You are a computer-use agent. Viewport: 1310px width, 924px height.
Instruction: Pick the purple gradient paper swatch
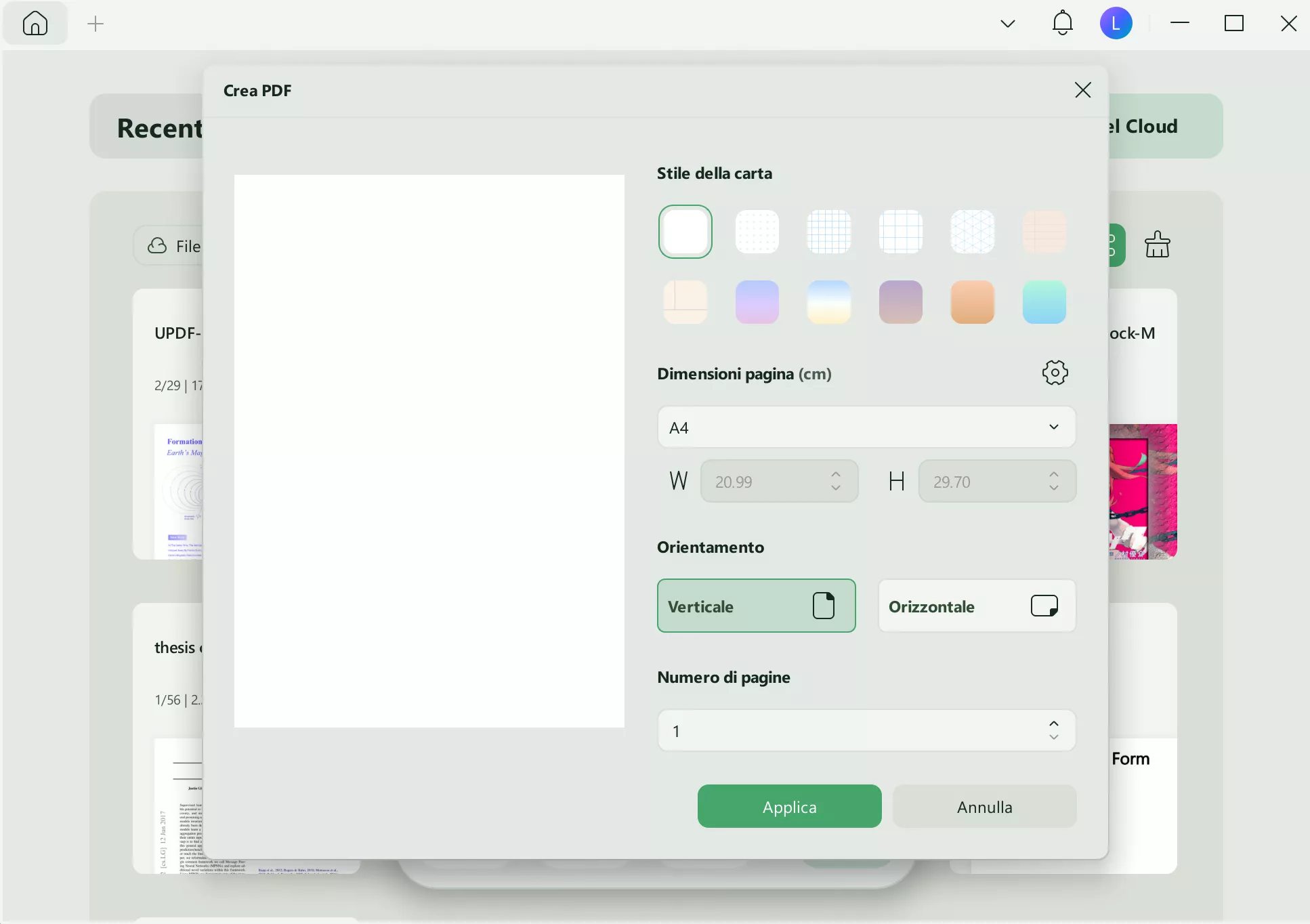[x=757, y=302]
